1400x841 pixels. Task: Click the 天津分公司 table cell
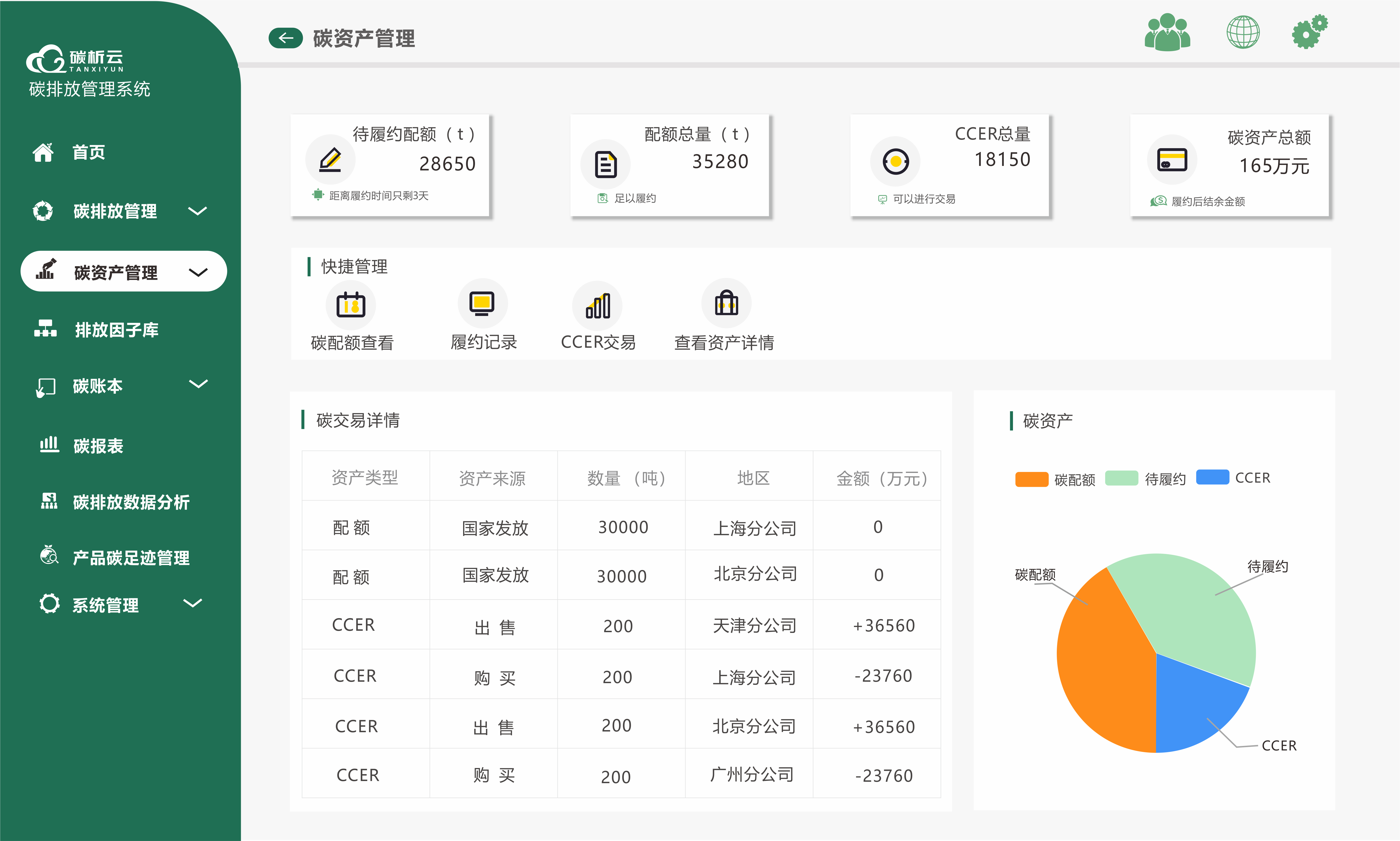tap(754, 625)
